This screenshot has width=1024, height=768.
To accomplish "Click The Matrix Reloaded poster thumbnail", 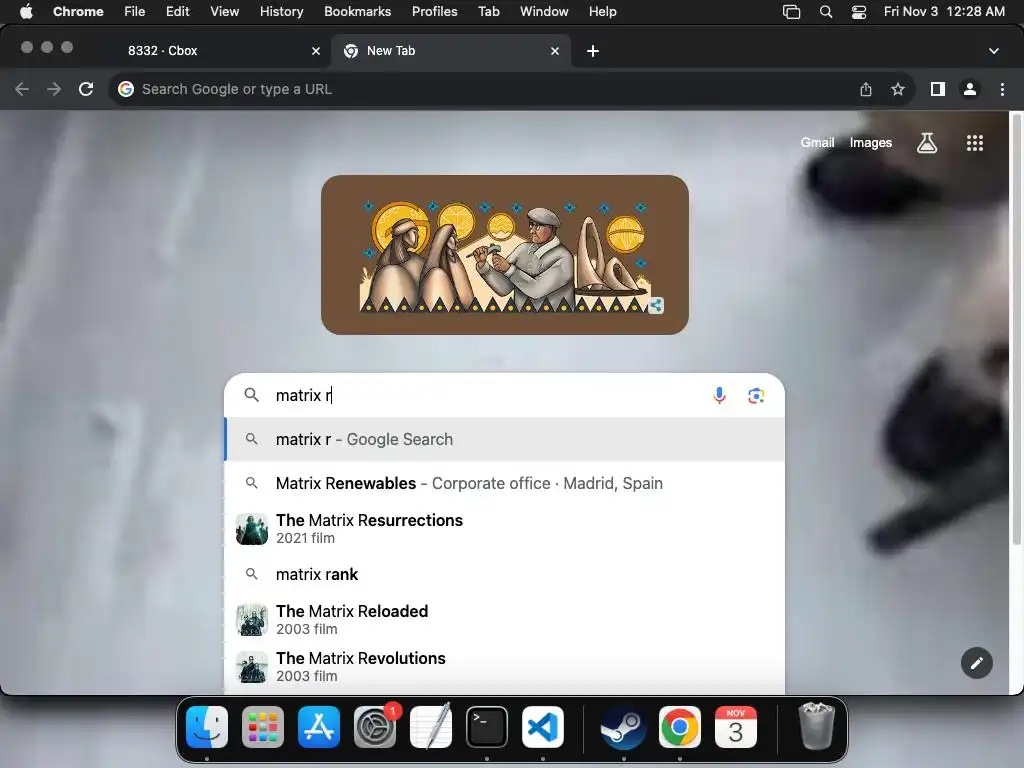I will [x=252, y=619].
